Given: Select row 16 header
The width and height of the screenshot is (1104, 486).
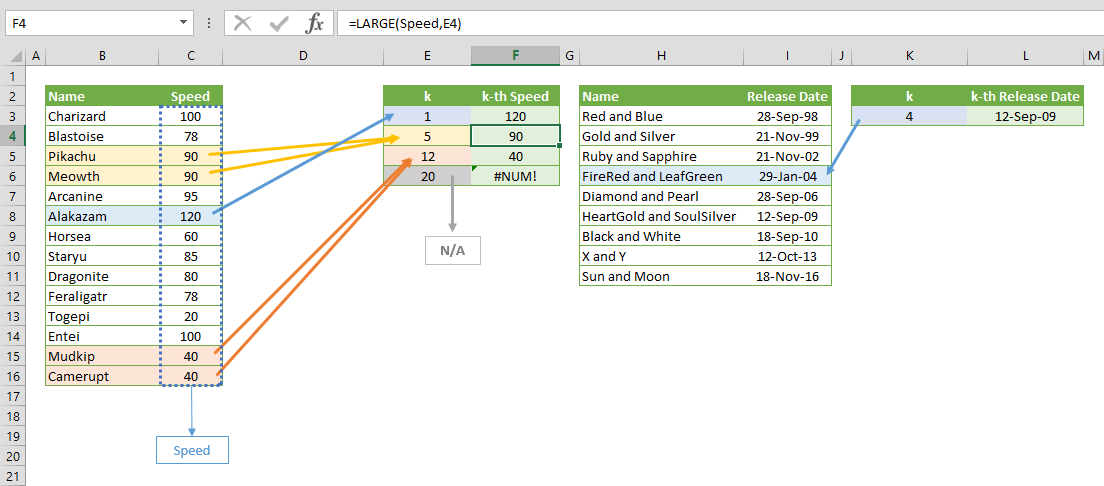Looking at the screenshot, I should point(13,376).
